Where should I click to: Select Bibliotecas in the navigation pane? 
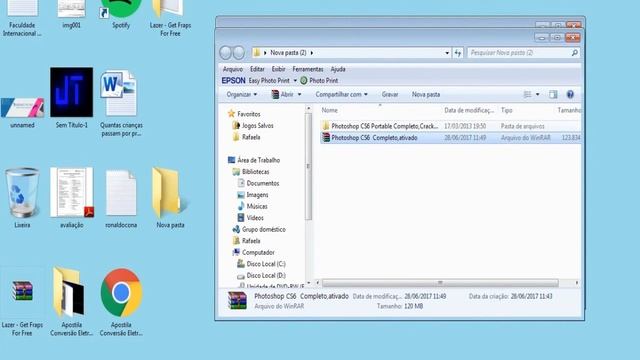pos(251,171)
